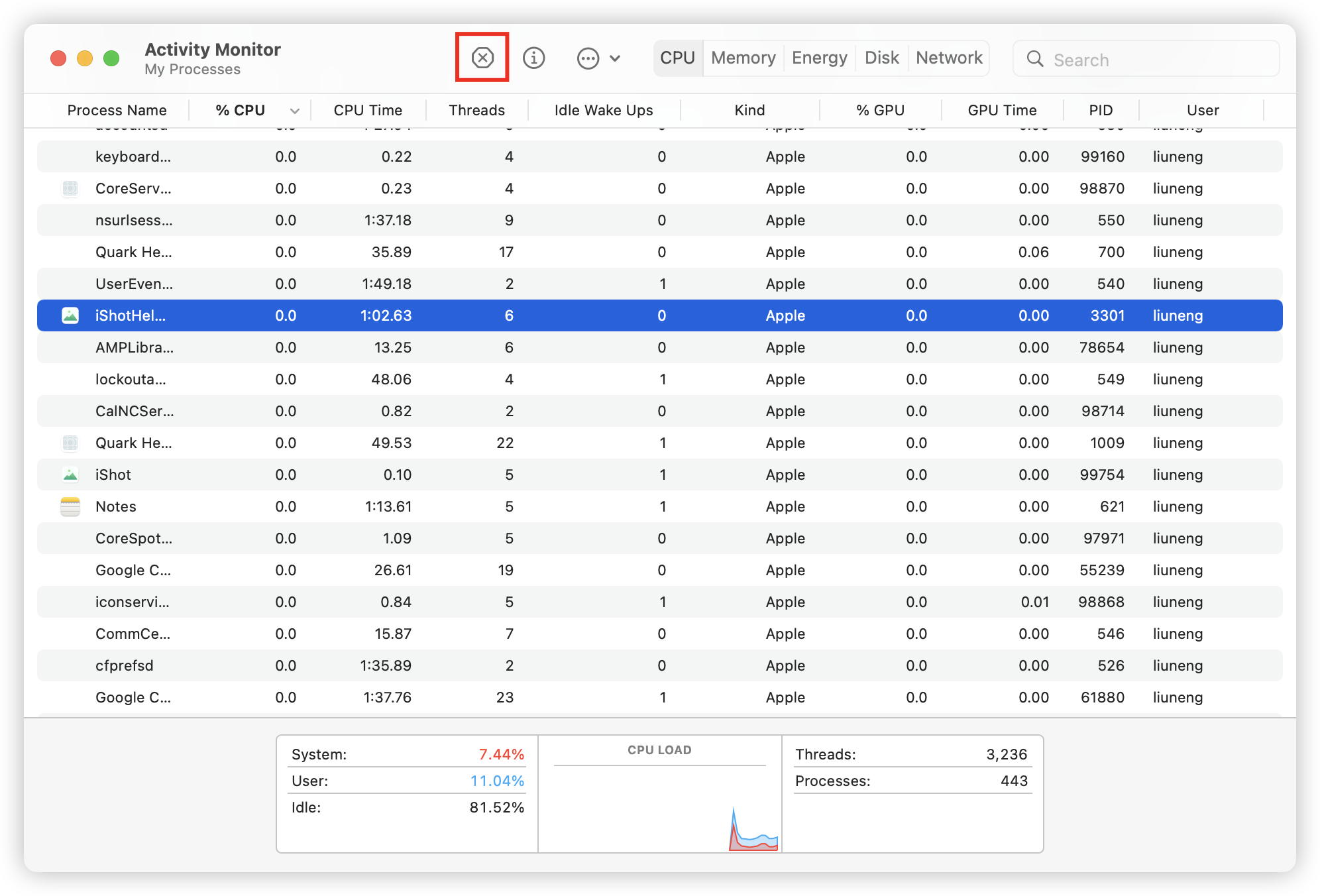Sort by the % GPU column header
This screenshot has height=896, width=1320.
pos(880,110)
